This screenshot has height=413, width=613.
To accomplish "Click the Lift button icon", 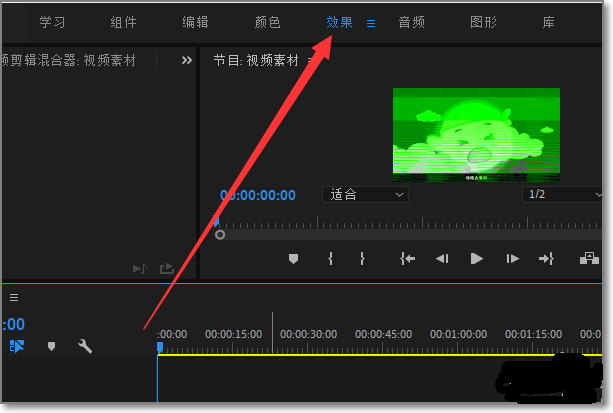I will pos(589,259).
